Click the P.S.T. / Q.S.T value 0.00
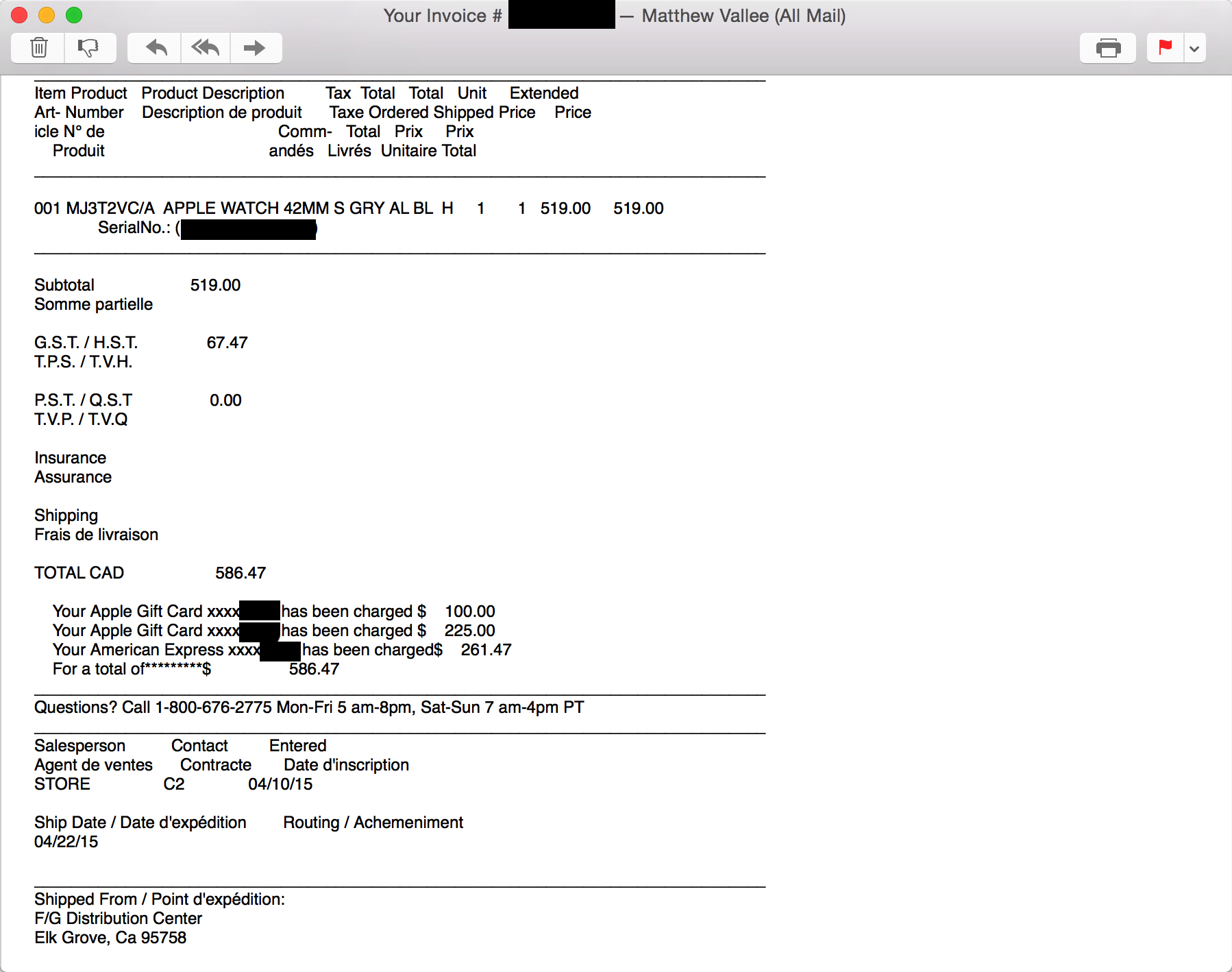The image size is (1232, 972). pyautogui.click(x=225, y=400)
